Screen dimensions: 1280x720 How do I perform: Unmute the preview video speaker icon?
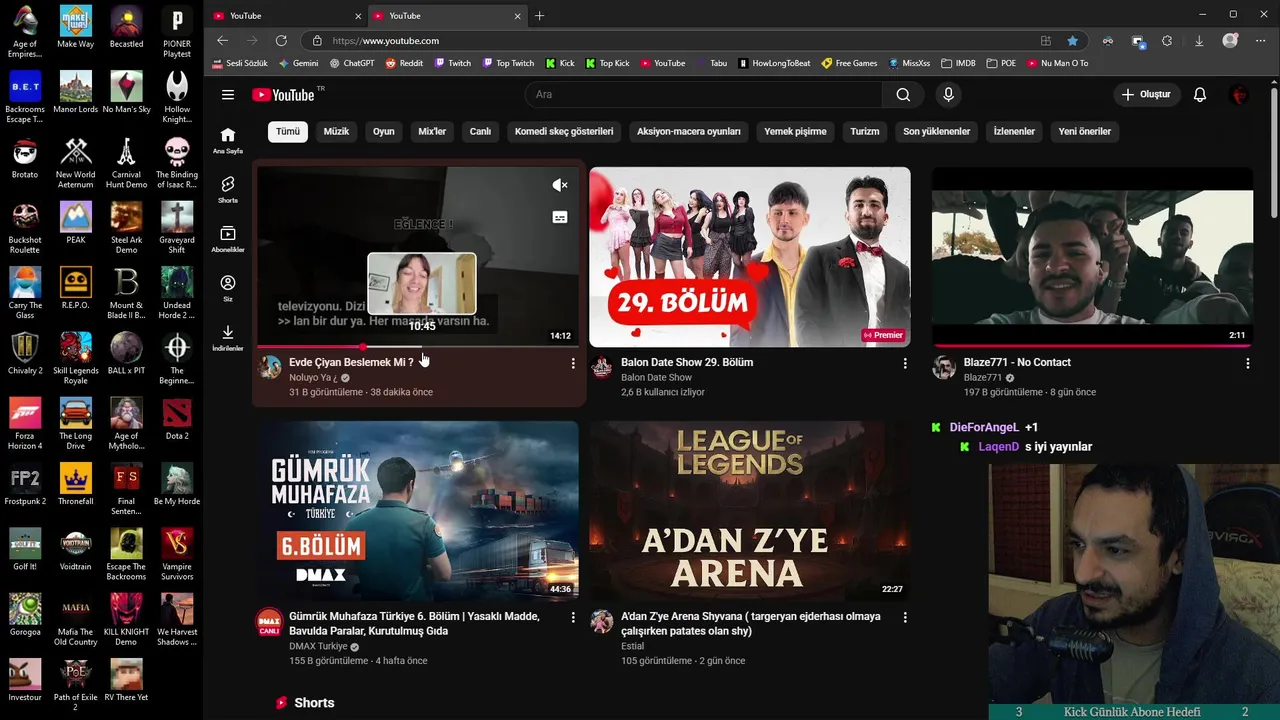[x=560, y=185]
